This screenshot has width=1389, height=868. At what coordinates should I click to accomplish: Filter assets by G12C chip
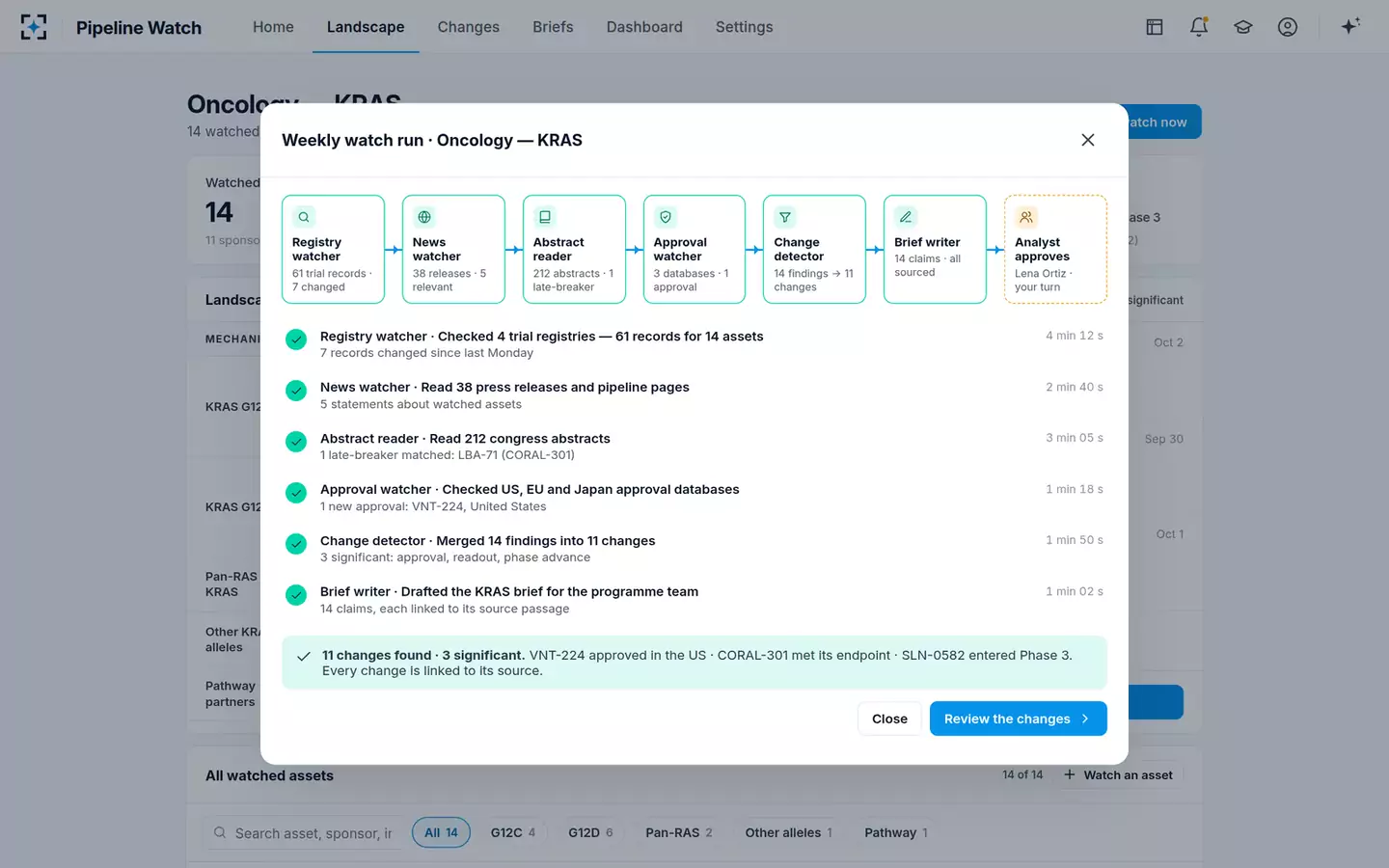[513, 832]
